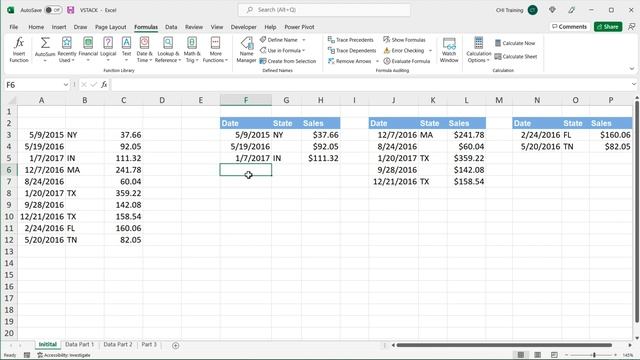Click Create from Selection
The image size is (640, 360).
pos(288,61)
